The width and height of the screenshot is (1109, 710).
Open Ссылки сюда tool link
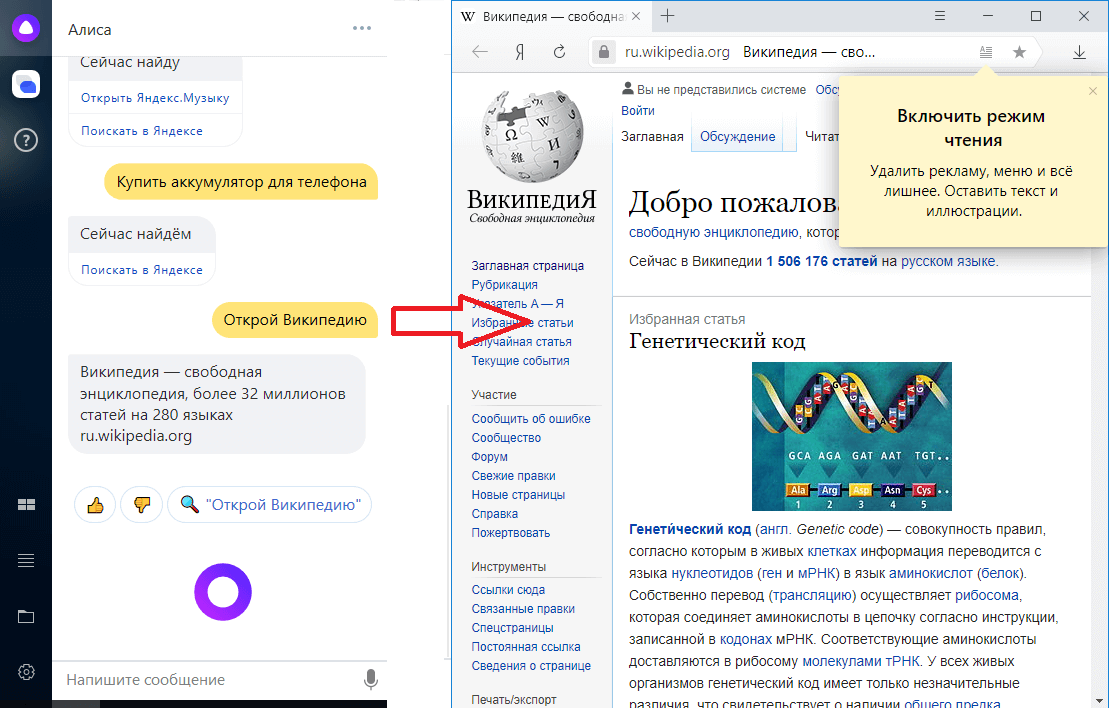coord(509,590)
